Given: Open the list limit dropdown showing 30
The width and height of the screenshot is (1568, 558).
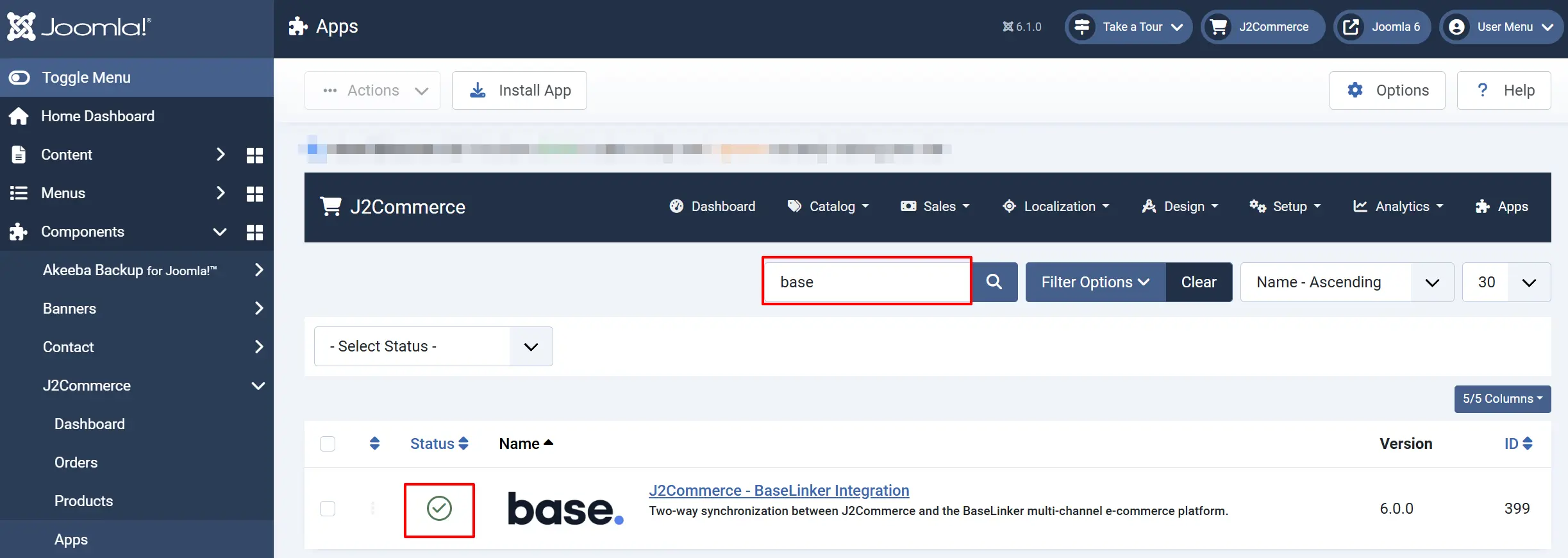Looking at the screenshot, I should (x=1506, y=282).
